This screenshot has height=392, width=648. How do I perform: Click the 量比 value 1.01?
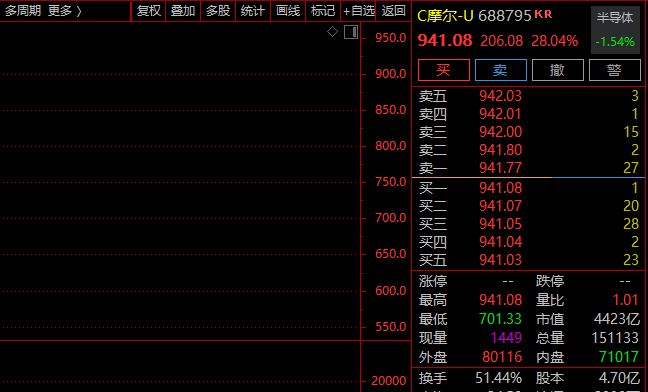[x=626, y=300]
